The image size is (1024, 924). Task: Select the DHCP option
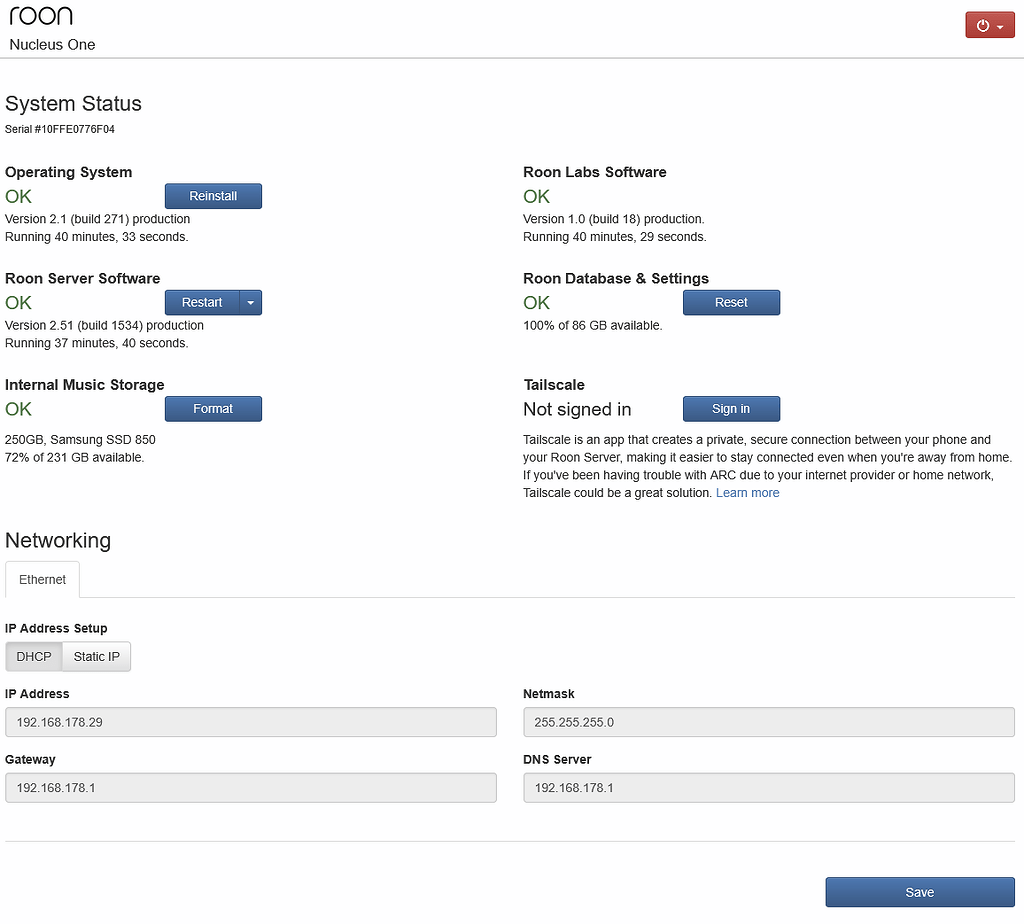click(33, 656)
